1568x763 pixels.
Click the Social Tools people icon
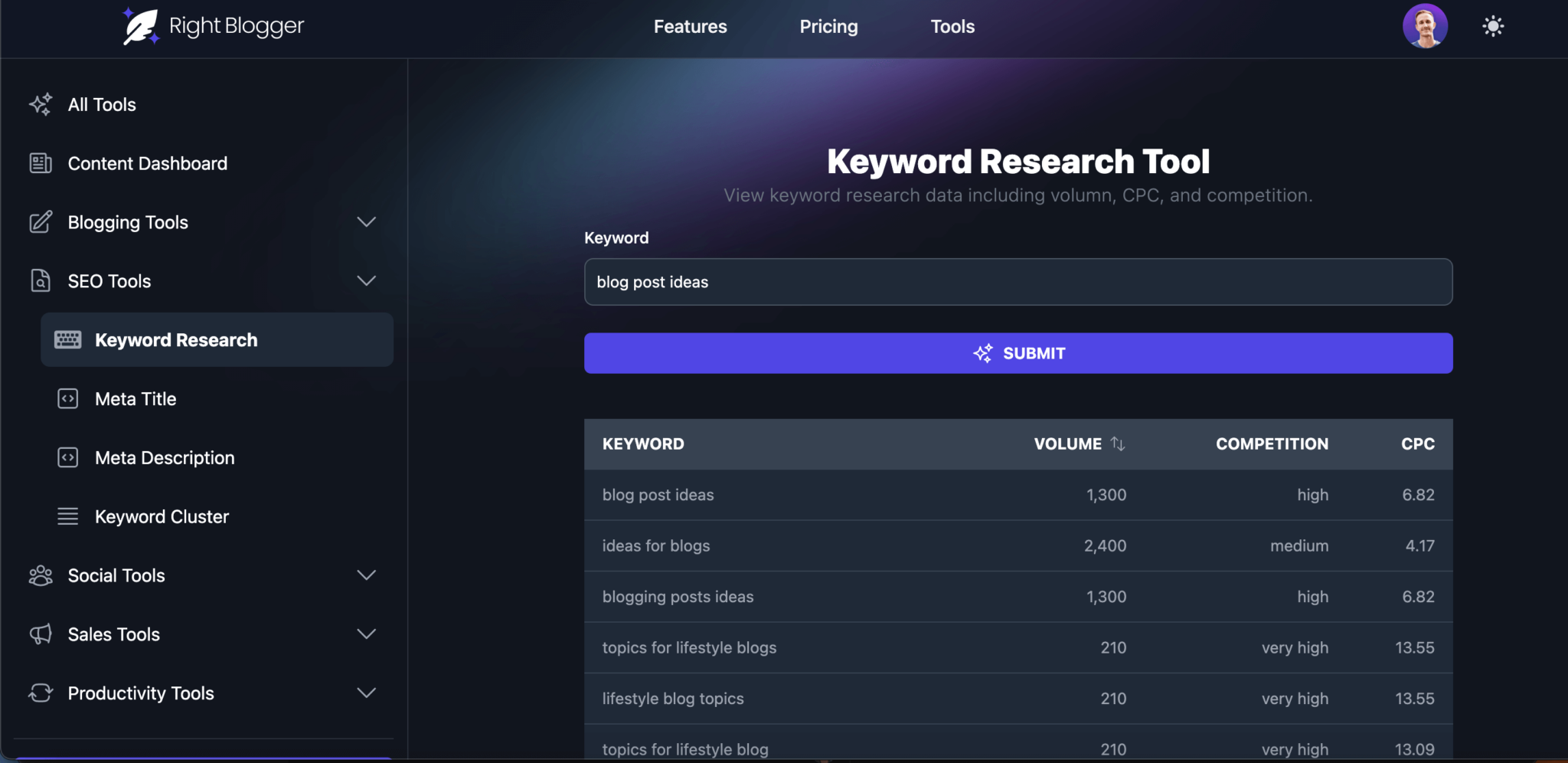(41, 575)
